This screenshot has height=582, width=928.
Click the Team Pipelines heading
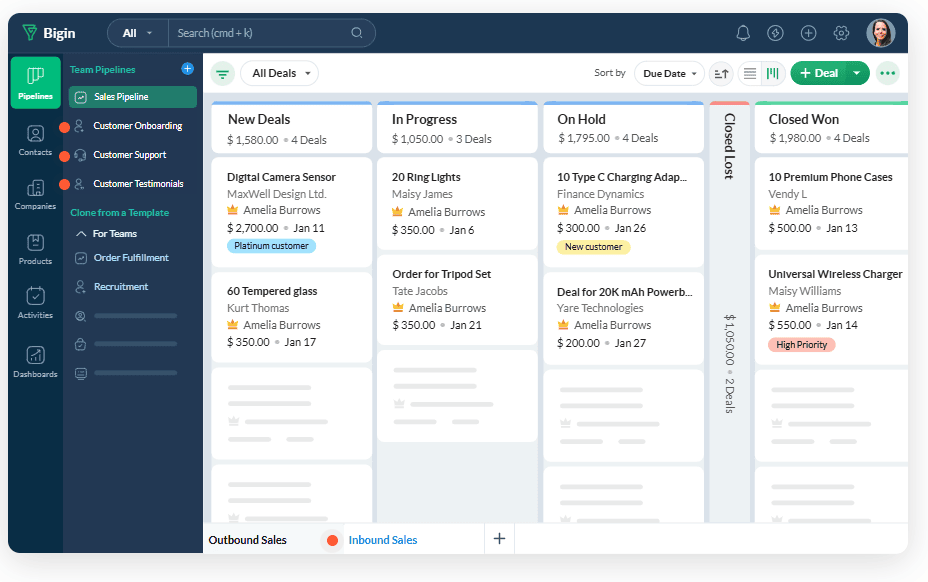point(102,69)
